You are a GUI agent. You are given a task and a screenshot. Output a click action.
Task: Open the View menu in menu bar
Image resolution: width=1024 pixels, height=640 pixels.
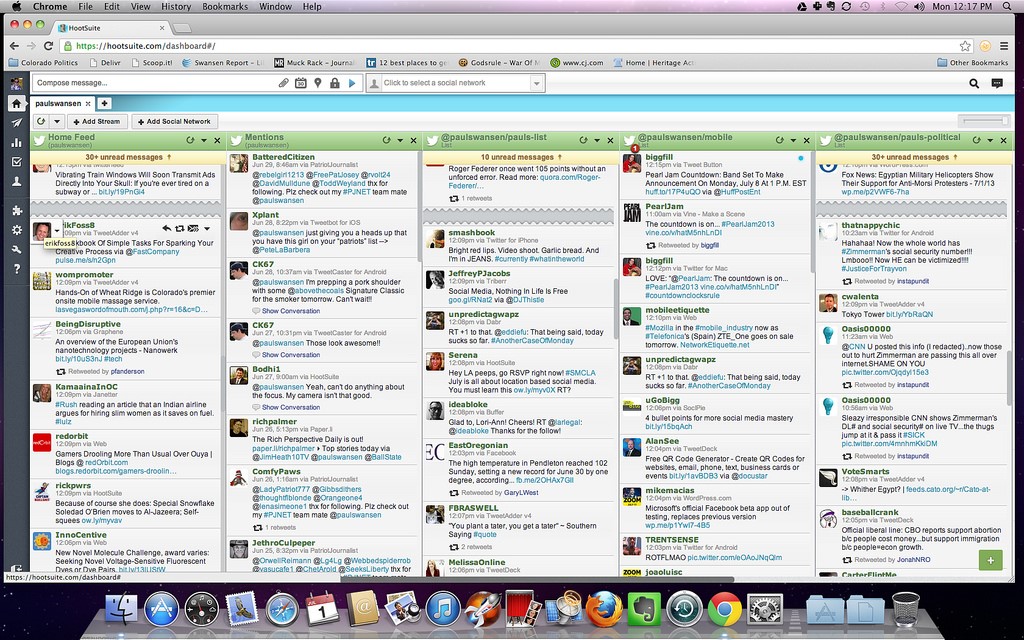click(140, 7)
